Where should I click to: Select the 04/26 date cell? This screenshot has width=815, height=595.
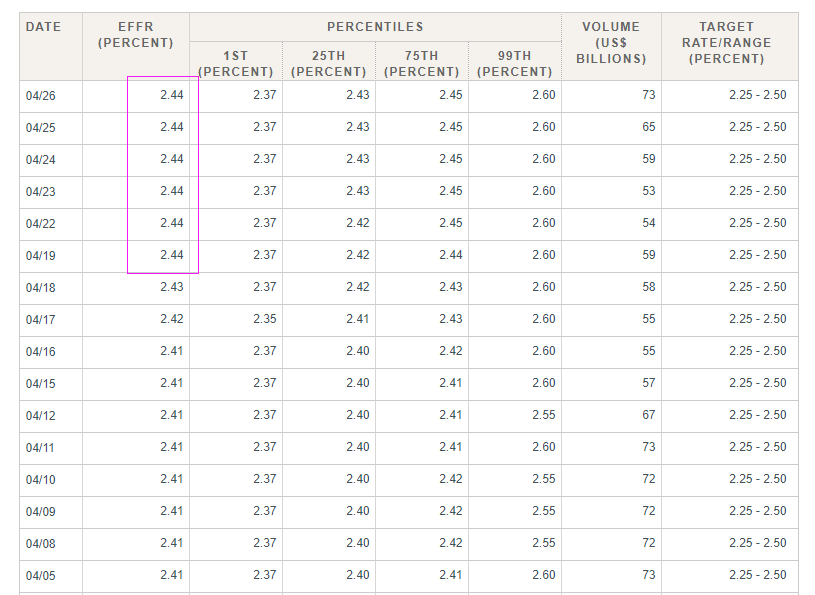[x=41, y=96]
